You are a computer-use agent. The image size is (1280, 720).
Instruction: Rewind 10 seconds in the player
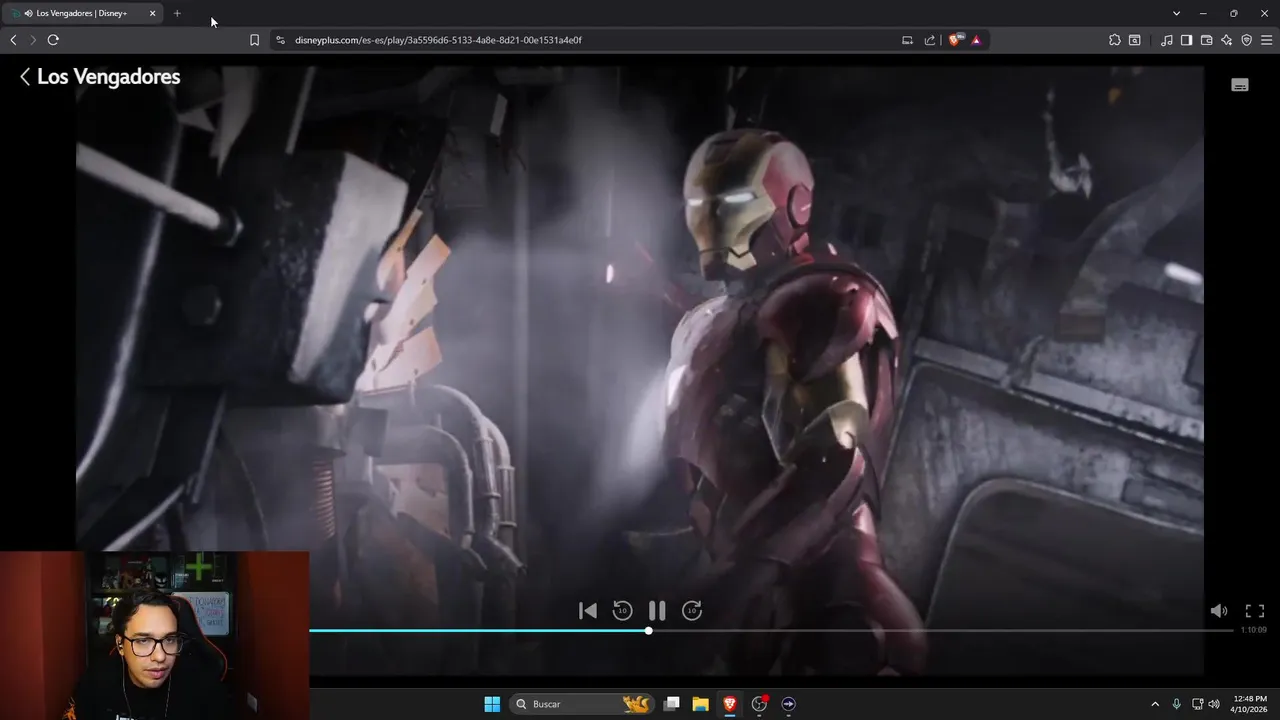click(622, 610)
